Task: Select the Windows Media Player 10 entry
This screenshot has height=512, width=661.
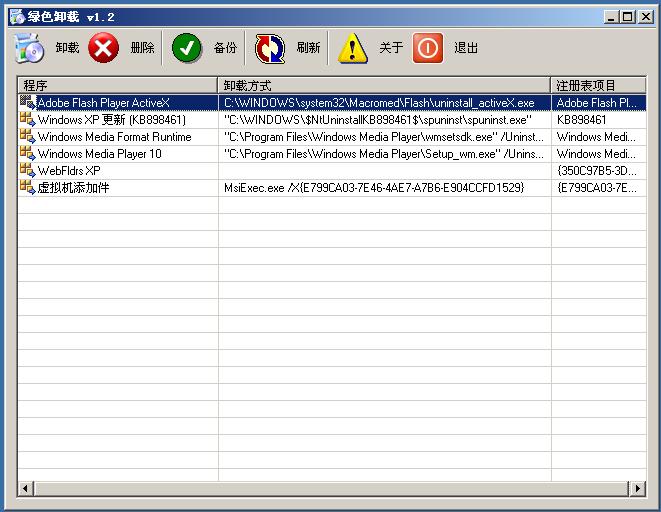Action: click(x=99, y=154)
